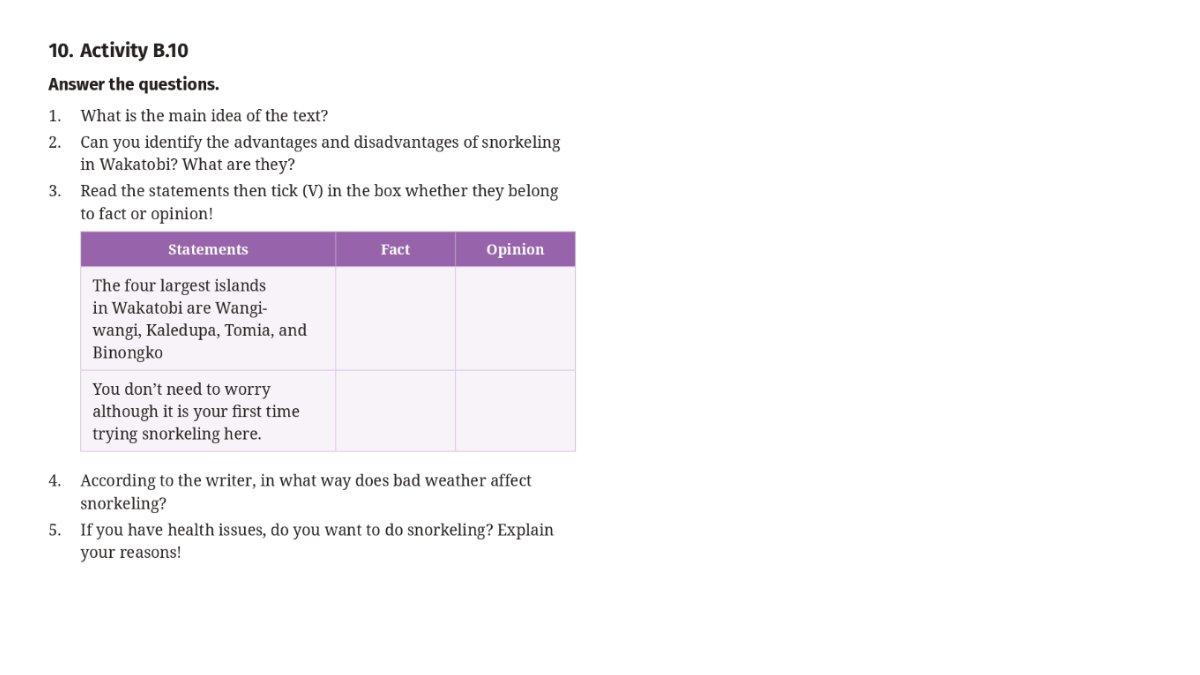Click 'your reasons!' text in question 5

(131, 553)
